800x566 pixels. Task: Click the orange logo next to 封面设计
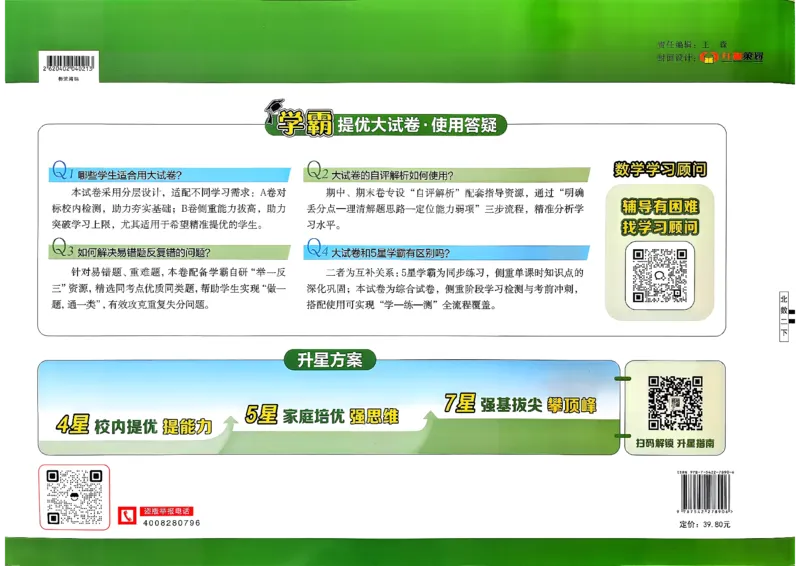[x=709, y=58]
